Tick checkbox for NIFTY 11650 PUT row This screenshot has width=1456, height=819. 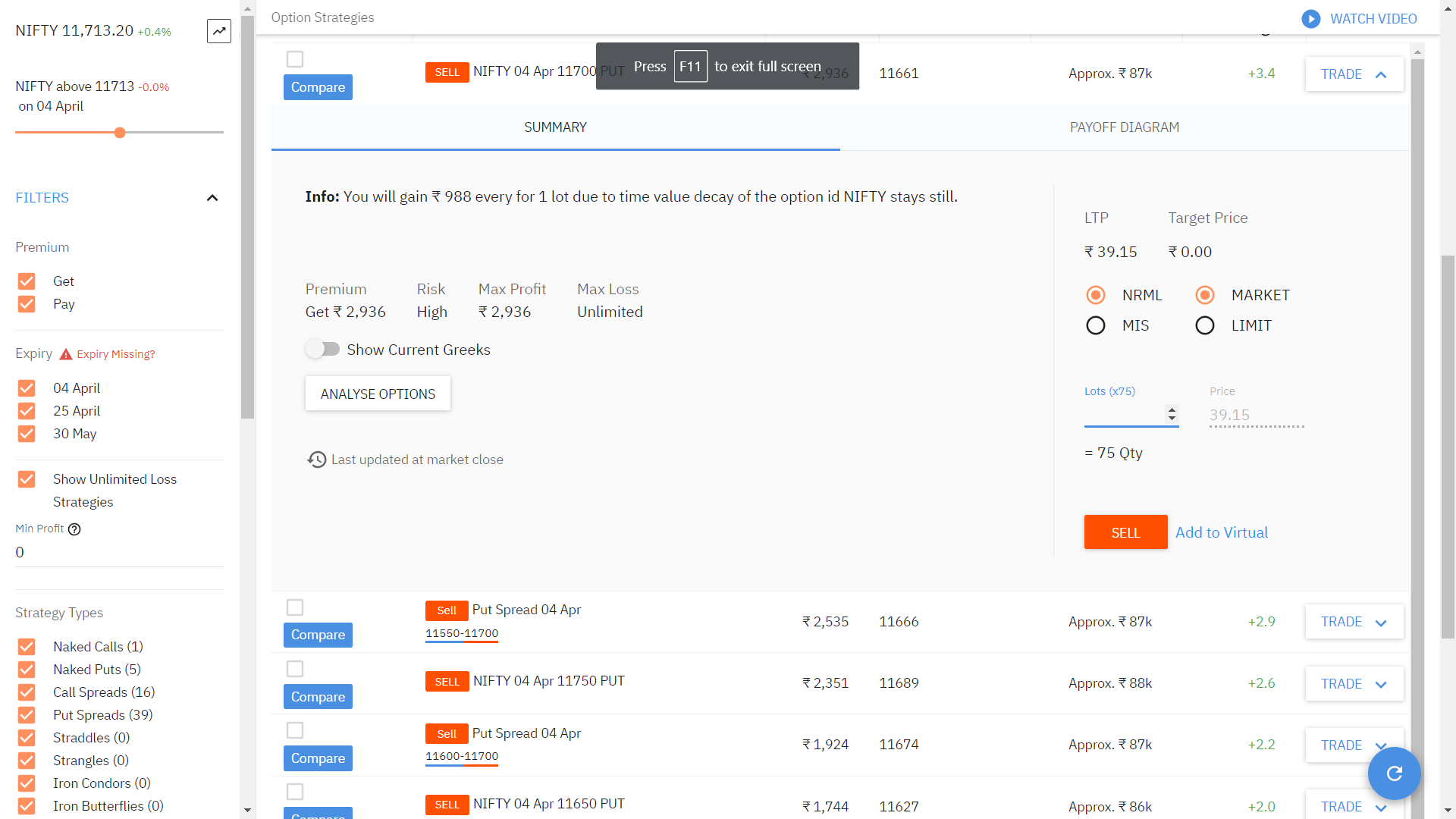[295, 792]
